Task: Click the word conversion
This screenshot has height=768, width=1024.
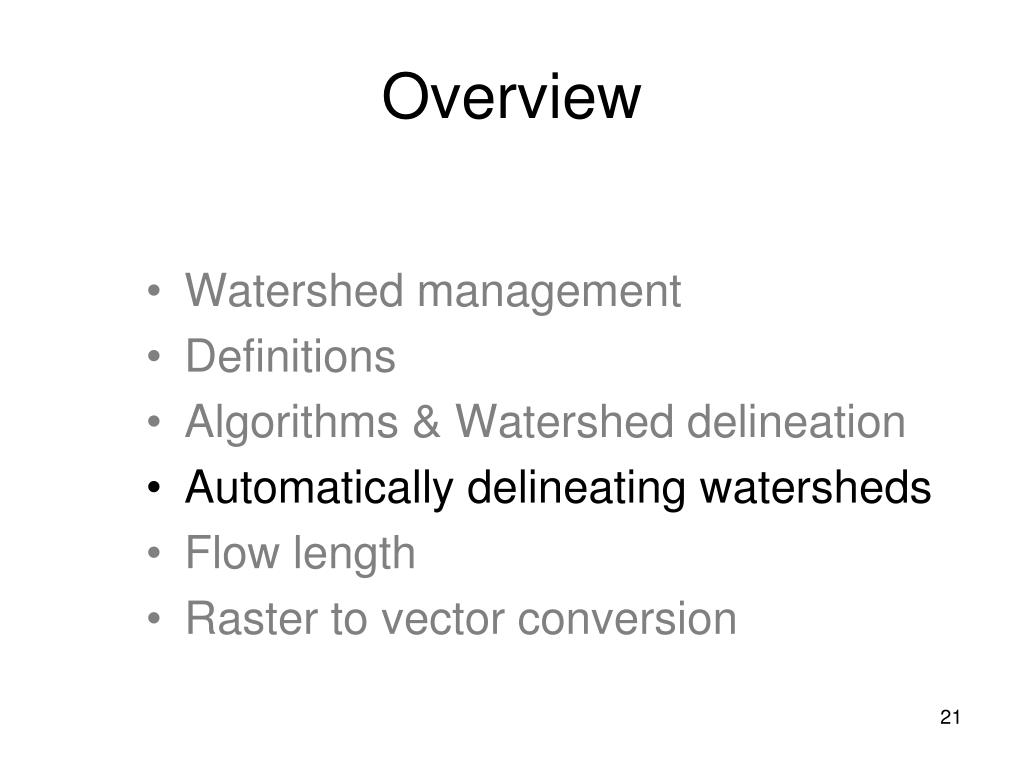Action: [627, 620]
